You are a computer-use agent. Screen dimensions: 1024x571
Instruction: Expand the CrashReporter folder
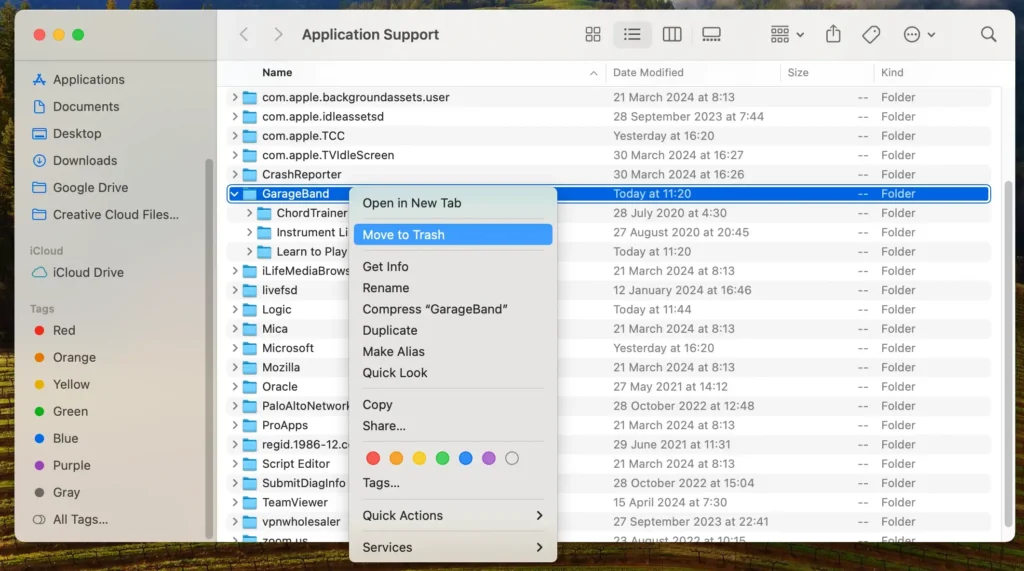234,174
